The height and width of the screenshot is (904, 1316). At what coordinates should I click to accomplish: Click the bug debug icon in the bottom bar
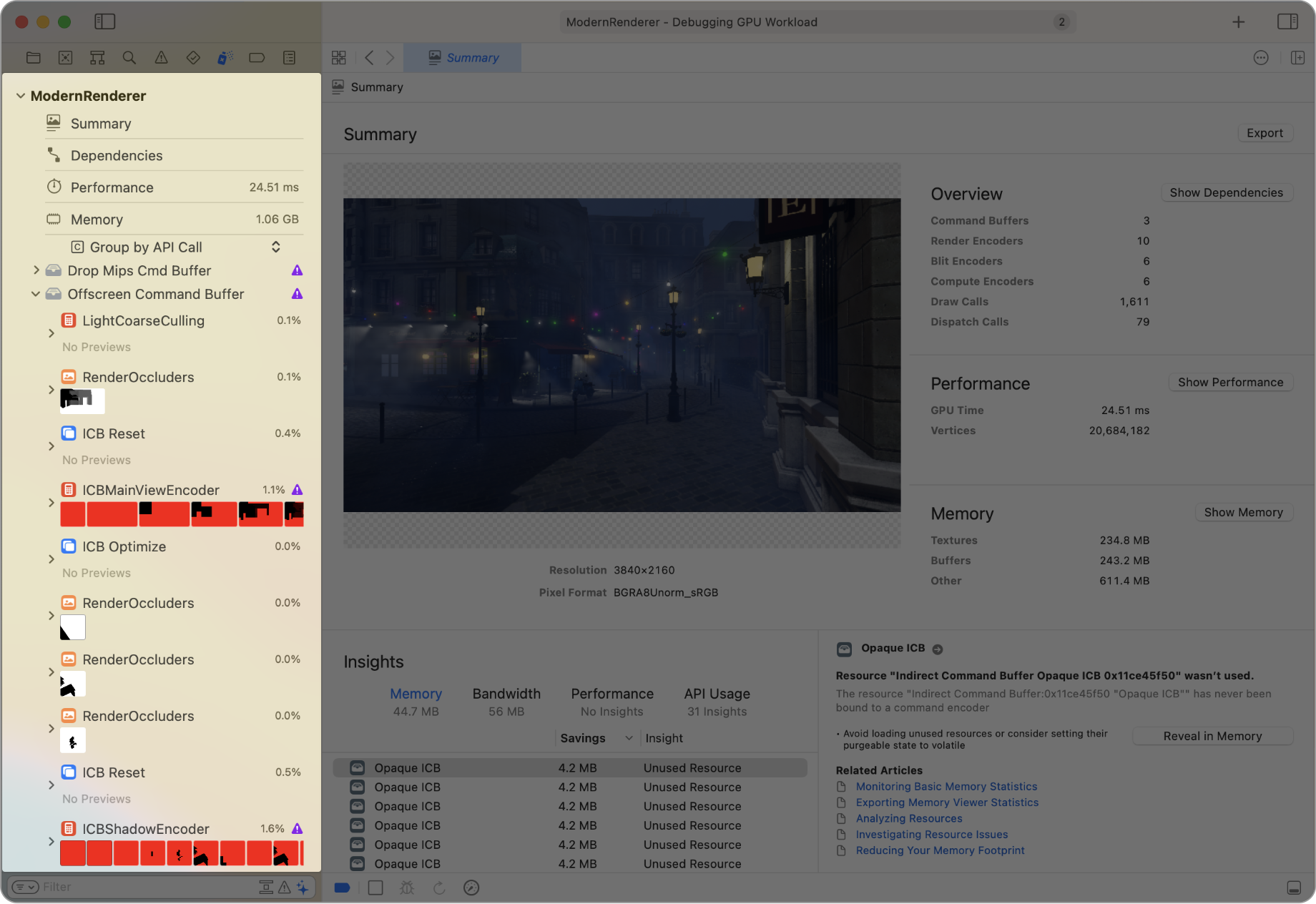coord(407,888)
